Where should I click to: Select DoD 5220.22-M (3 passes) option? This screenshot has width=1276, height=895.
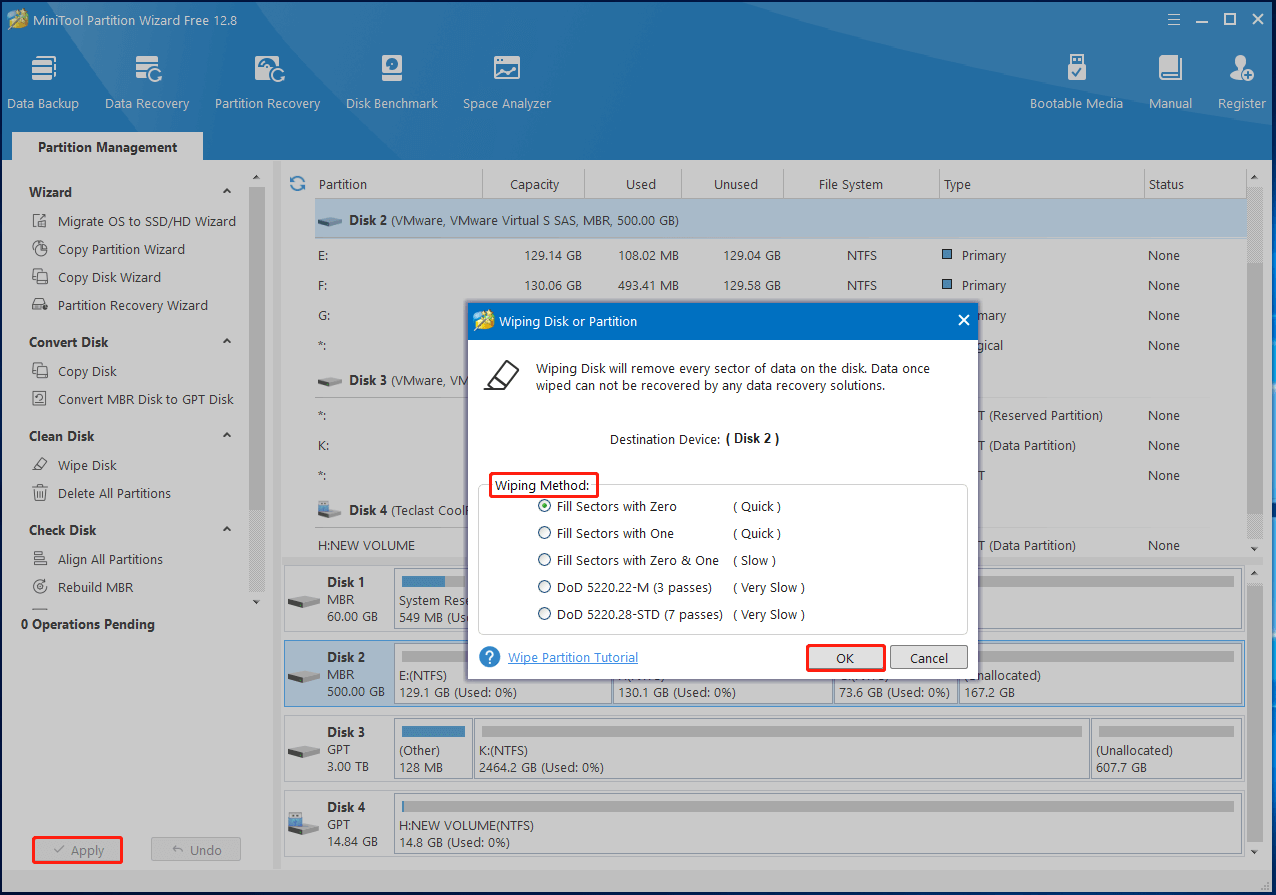[x=544, y=587]
